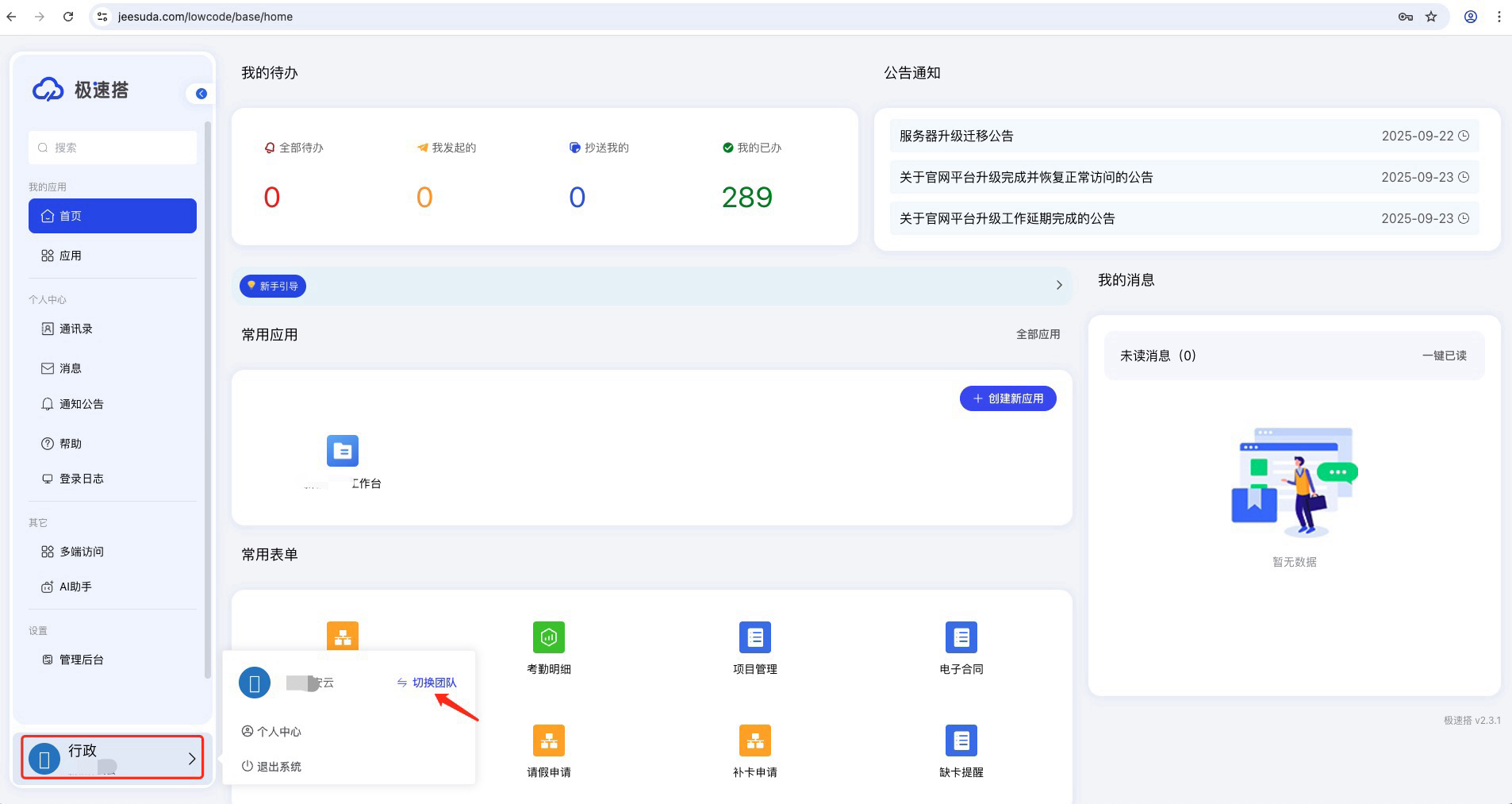The width and height of the screenshot is (1512, 804).
Task: Go to 通讯录 in the sidebar
Action: [x=75, y=329]
